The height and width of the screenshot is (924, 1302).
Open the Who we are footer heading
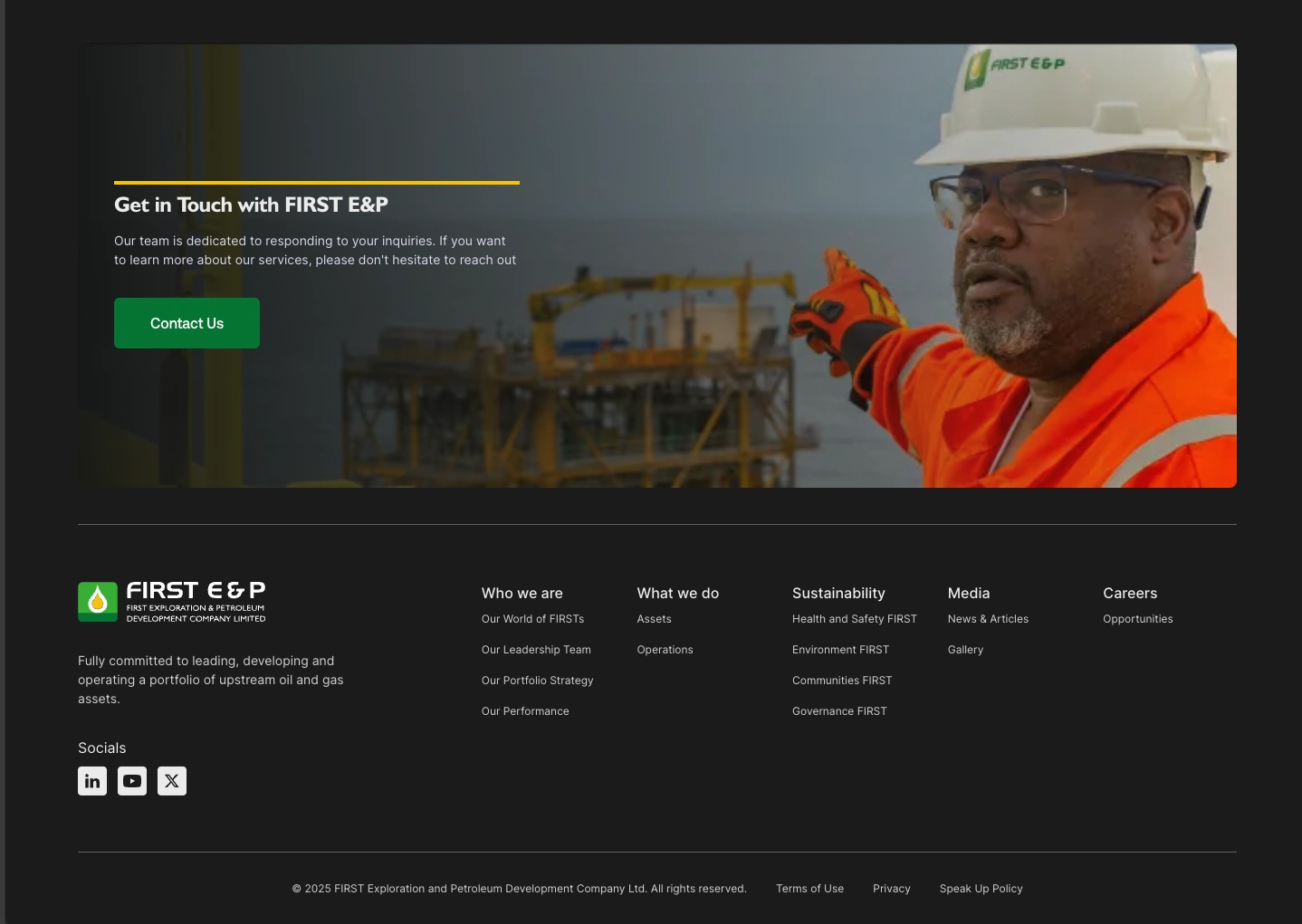click(522, 593)
